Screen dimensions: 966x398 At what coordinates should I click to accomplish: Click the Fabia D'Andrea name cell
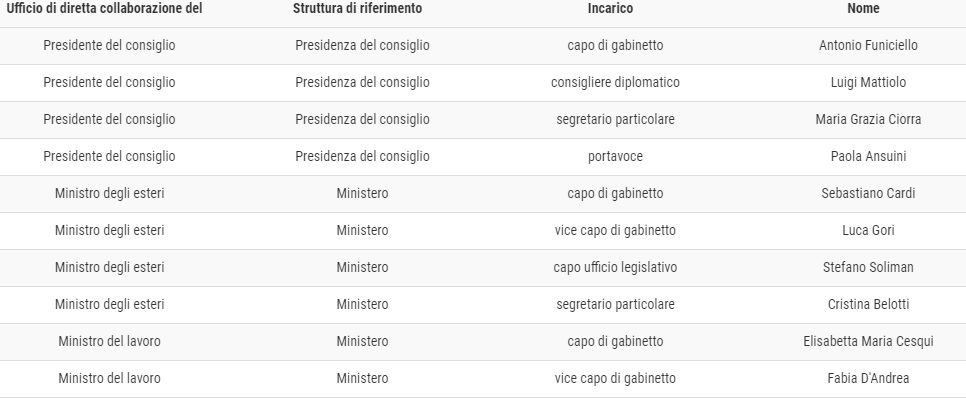pyautogui.click(x=868, y=378)
